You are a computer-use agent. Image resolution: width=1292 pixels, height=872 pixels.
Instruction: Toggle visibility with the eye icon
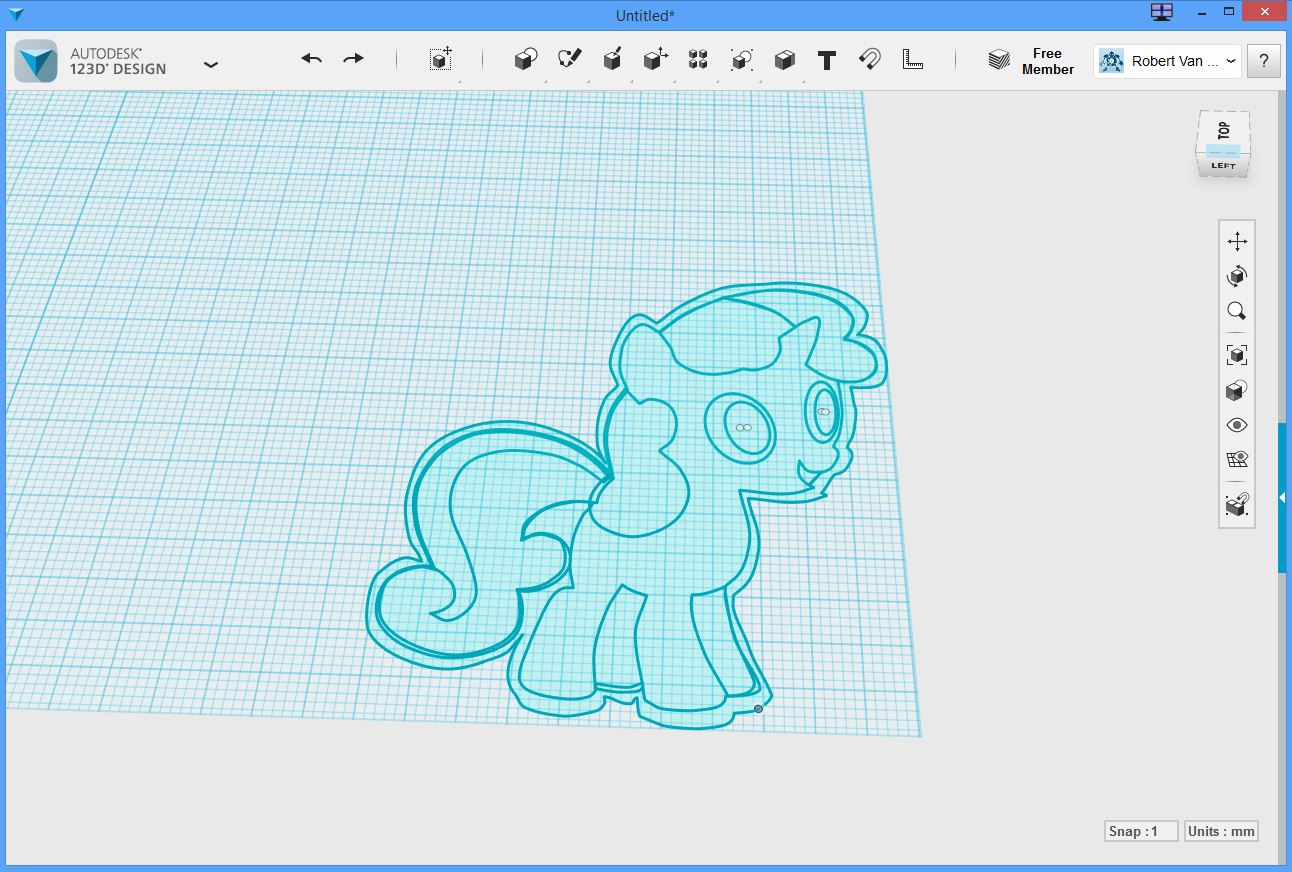pos(1236,425)
